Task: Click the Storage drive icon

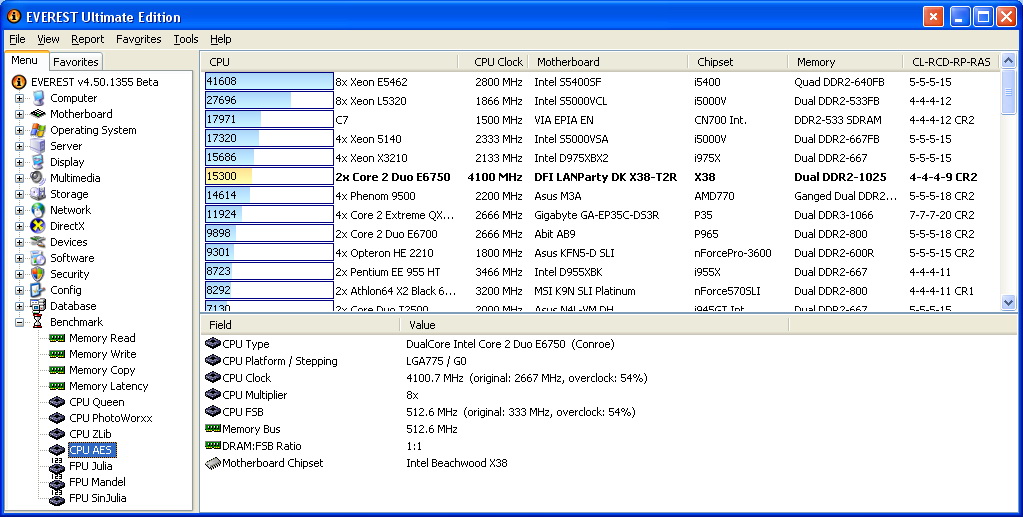Action: pyautogui.click(x=38, y=194)
